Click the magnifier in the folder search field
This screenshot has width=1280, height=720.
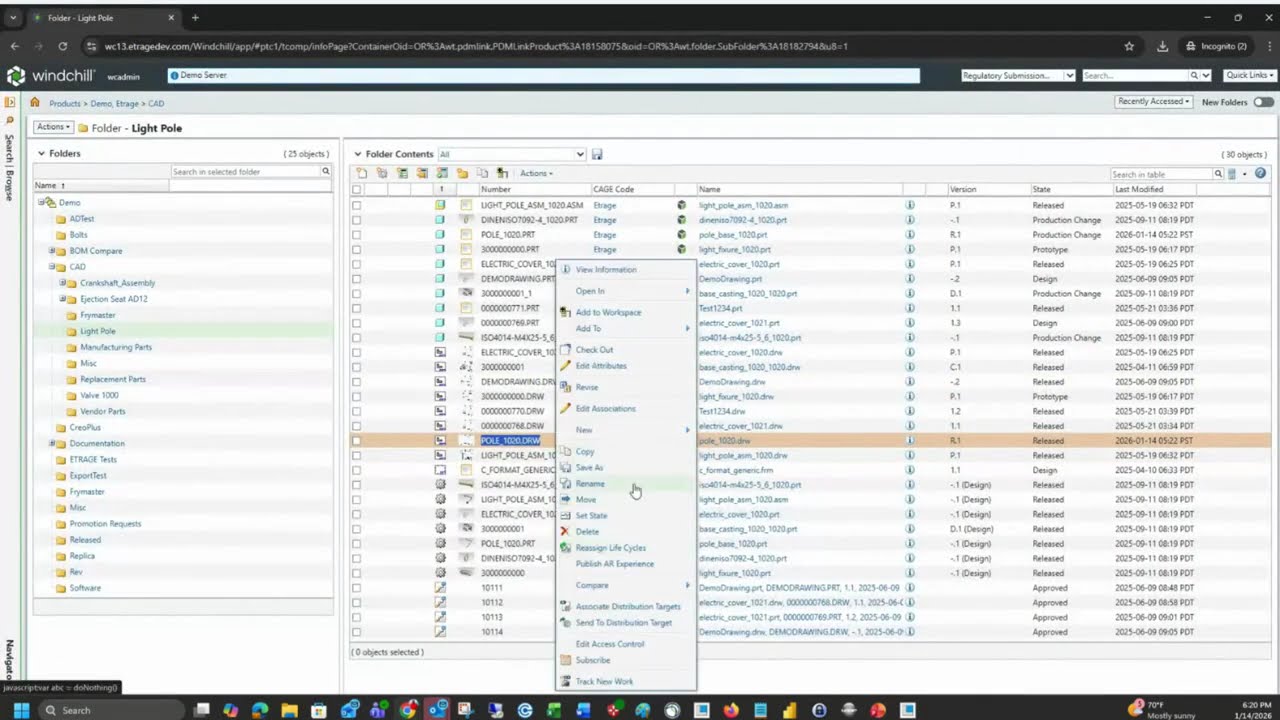point(325,171)
